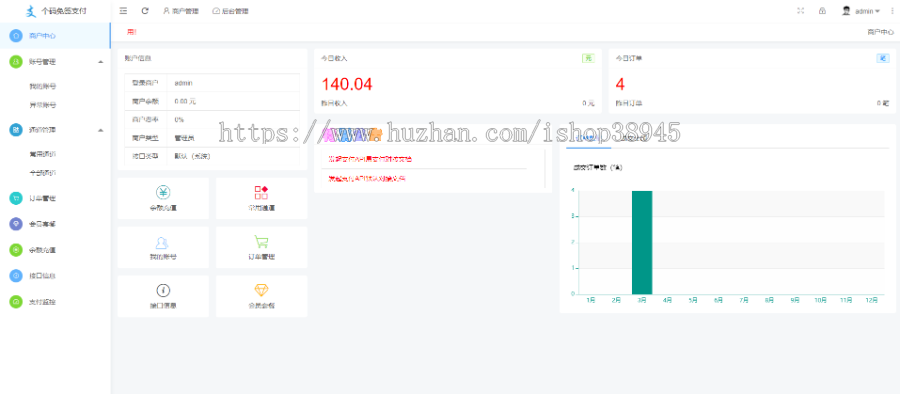The image size is (900, 394).
Task: Click the green March bar in chart
Action: (x=642, y=242)
